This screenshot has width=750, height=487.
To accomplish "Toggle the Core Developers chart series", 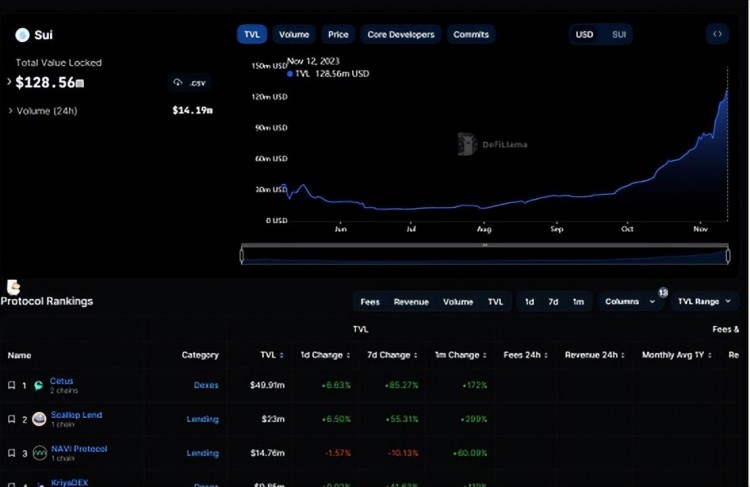I will [x=401, y=34].
